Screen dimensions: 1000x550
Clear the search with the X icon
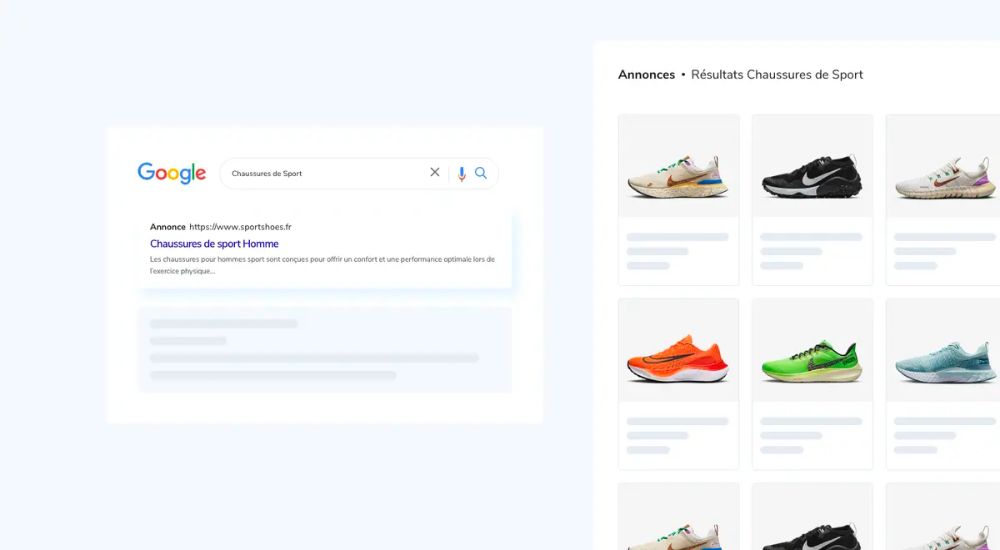435,172
